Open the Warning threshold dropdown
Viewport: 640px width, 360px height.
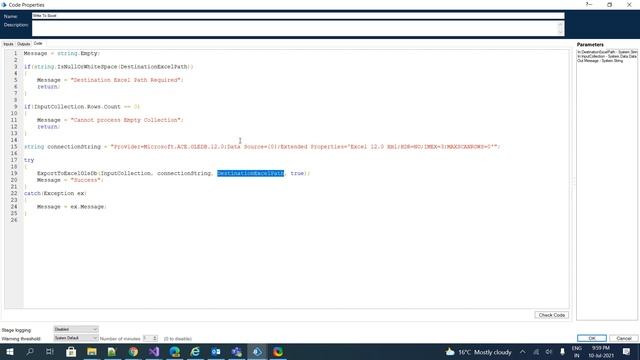coord(76,338)
